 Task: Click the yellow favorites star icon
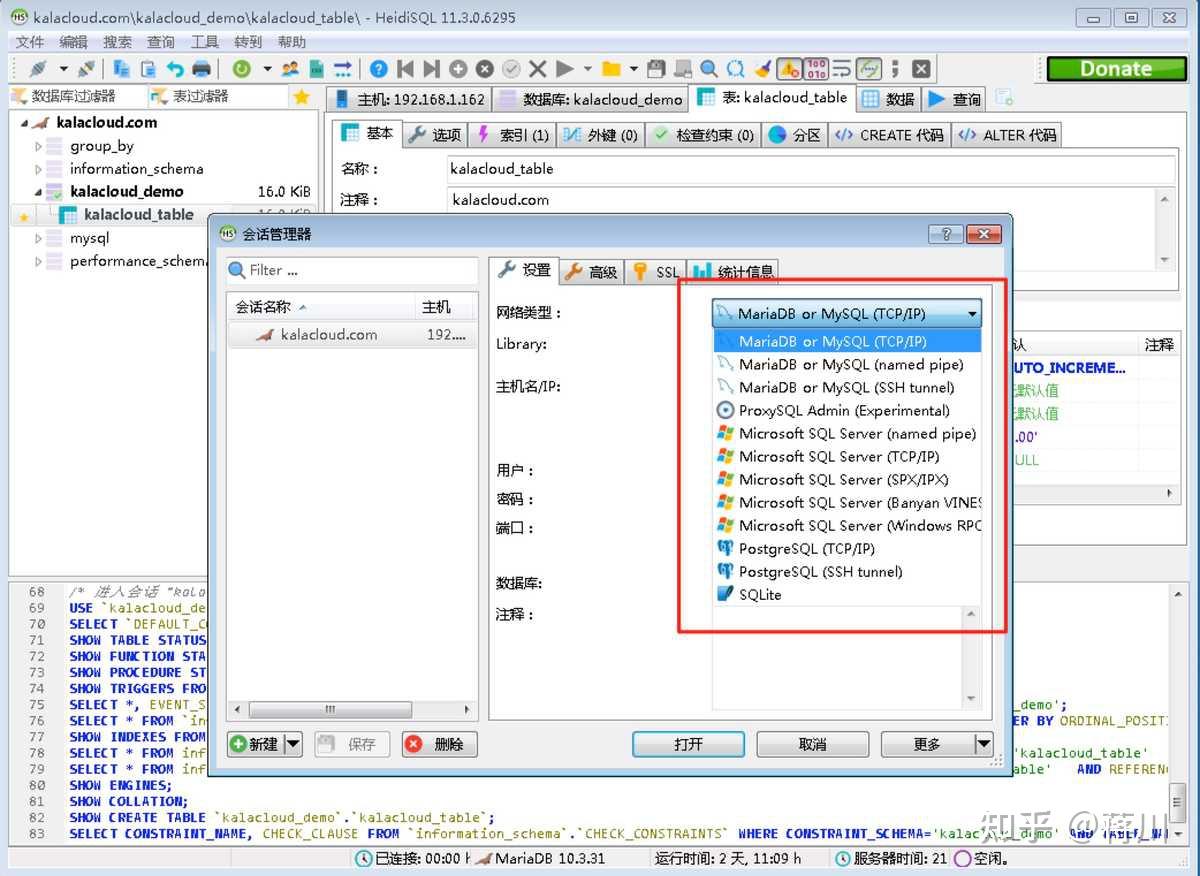pyautogui.click(x=301, y=97)
